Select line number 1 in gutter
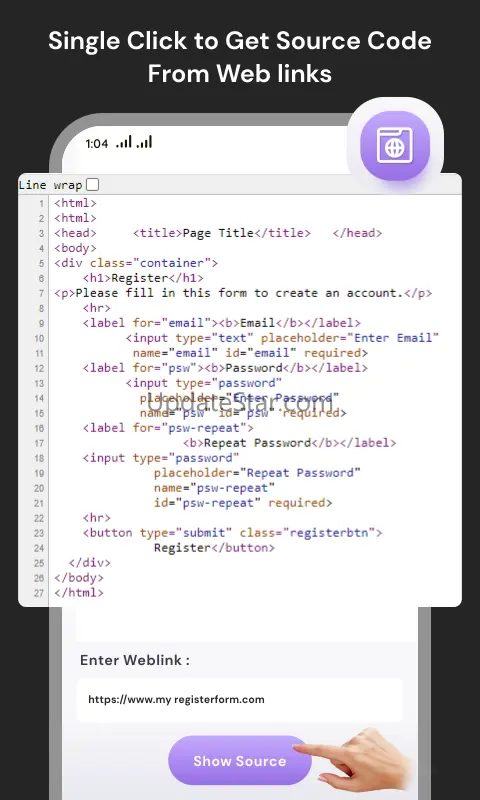Viewport: 480px width, 800px height. (42, 204)
